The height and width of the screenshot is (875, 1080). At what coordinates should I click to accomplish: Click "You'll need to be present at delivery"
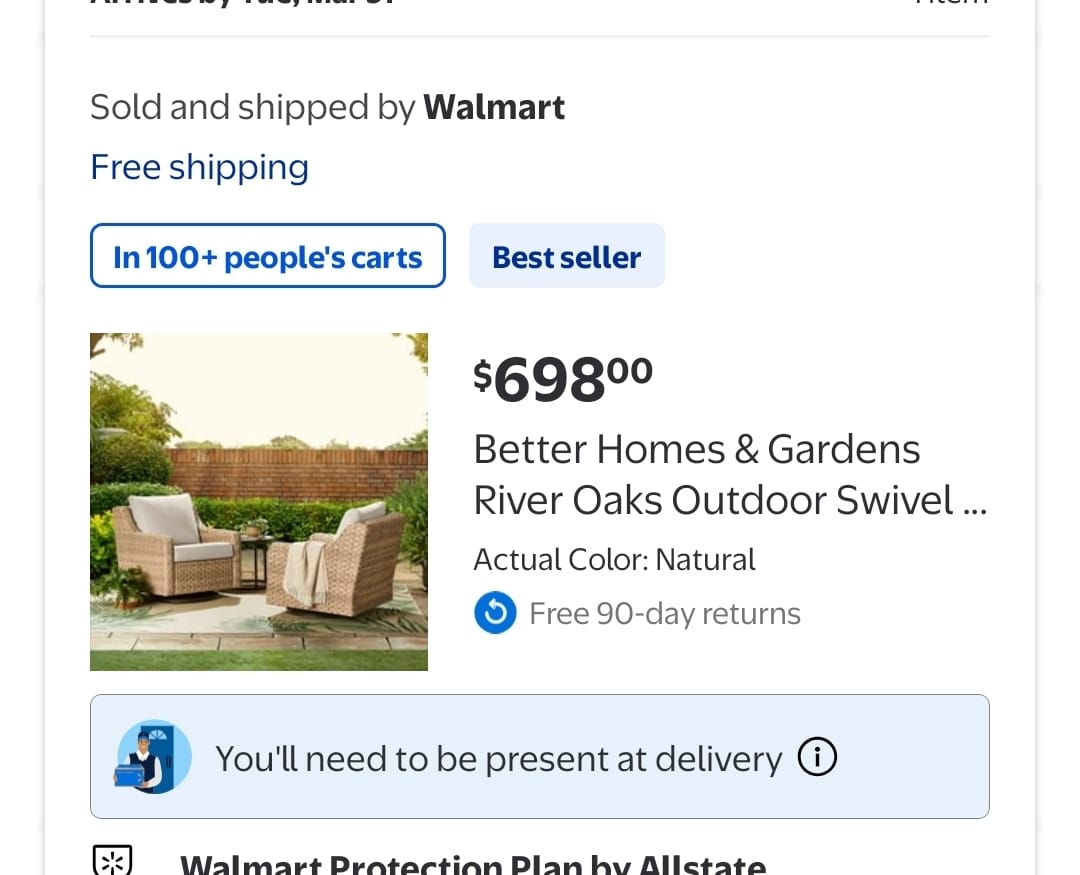498,758
